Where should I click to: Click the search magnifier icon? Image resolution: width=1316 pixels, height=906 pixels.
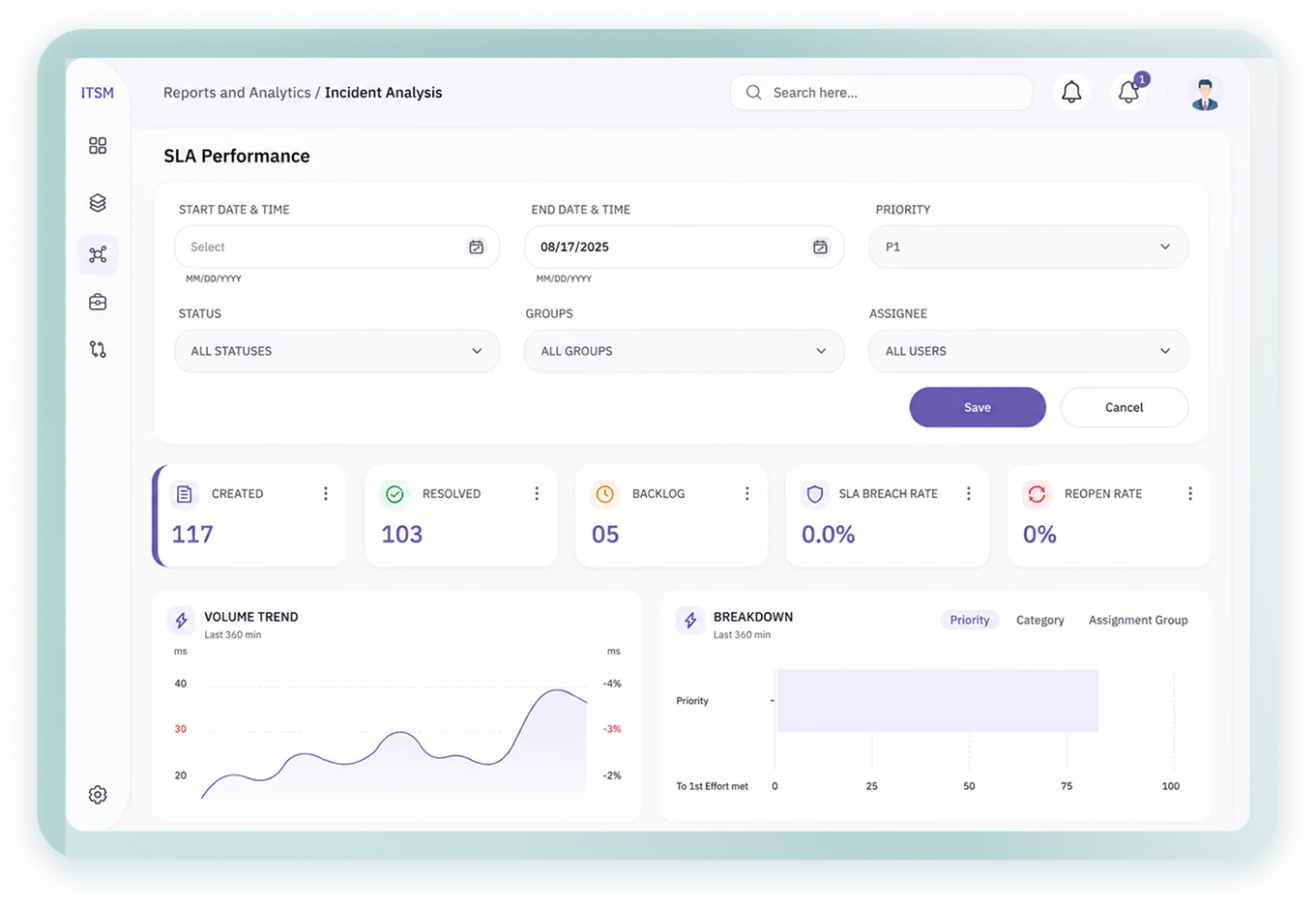point(753,93)
